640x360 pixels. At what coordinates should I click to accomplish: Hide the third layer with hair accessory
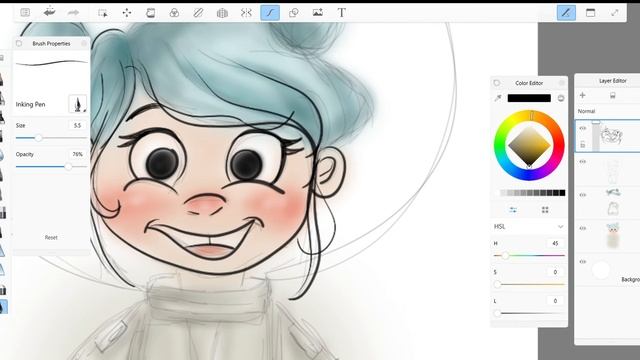click(x=582, y=195)
